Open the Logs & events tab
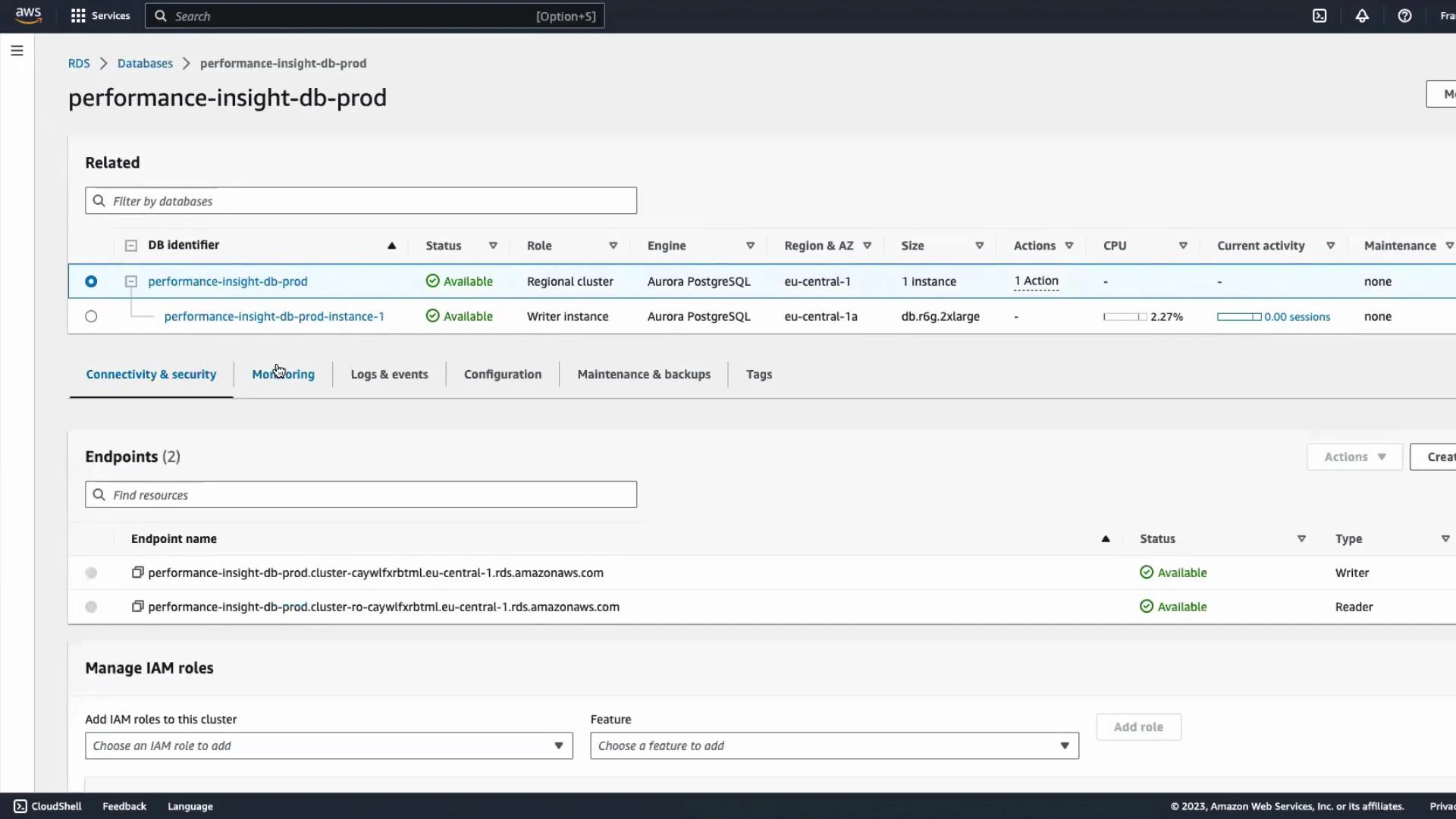The image size is (1456, 819). (x=389, y=374)
